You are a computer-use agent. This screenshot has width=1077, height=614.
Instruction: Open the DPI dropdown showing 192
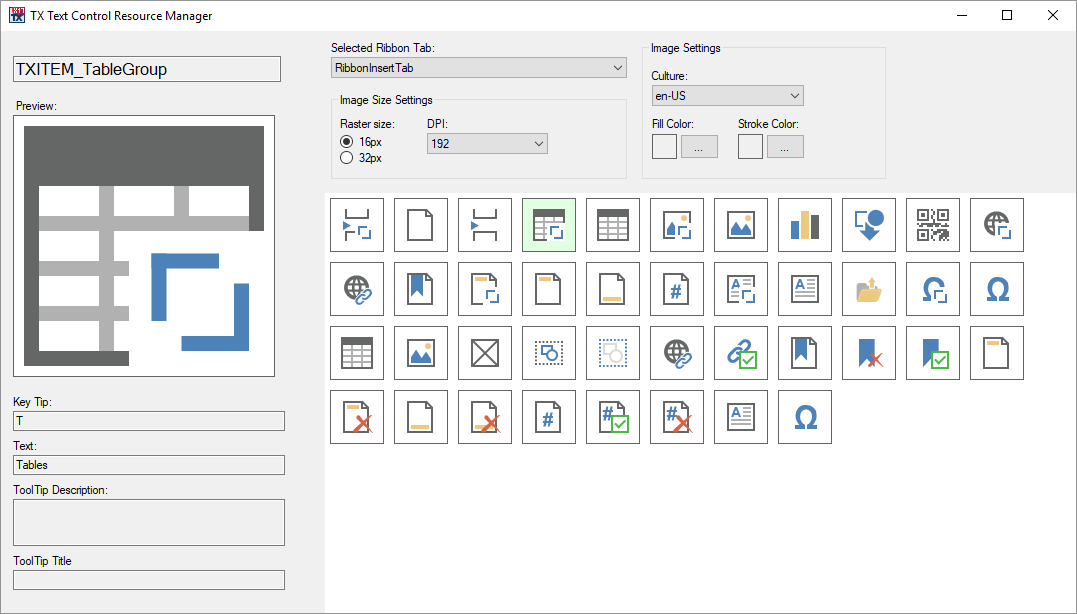coord(487,144)
